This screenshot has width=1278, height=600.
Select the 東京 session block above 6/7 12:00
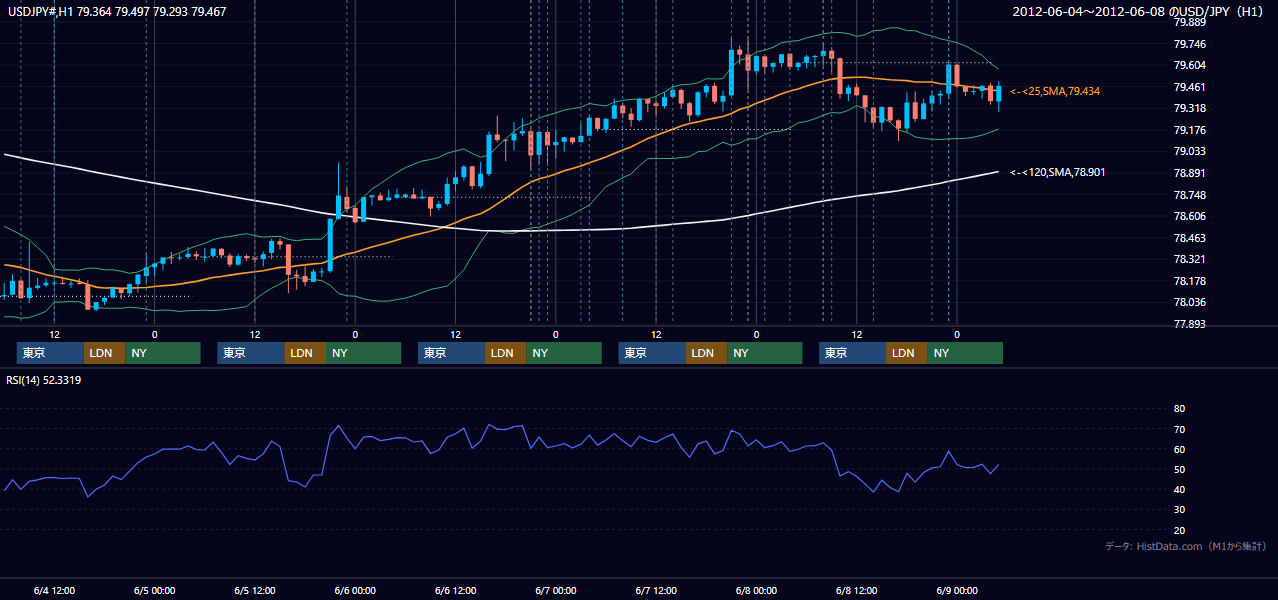point(652,353)
